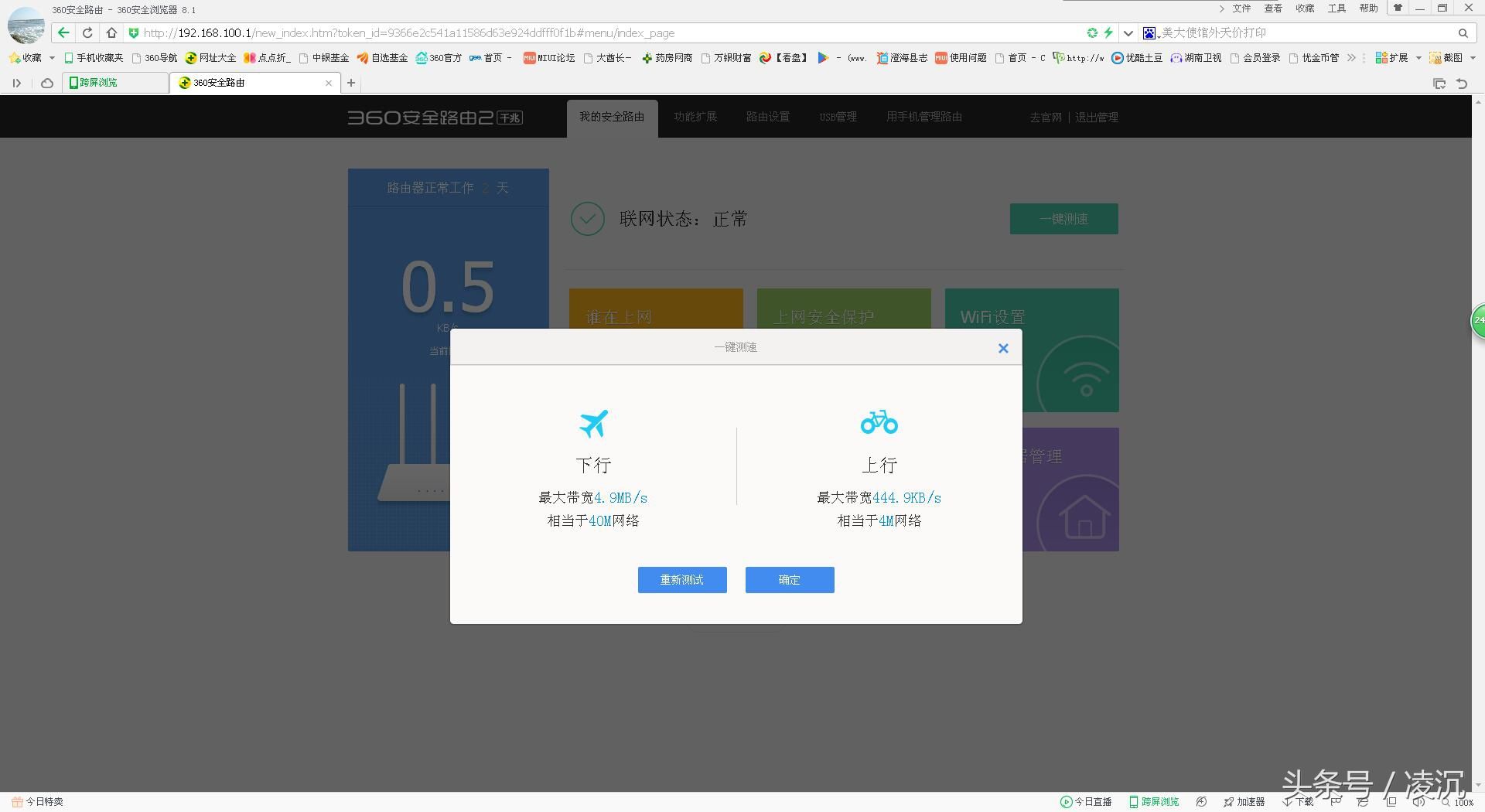
Task: Open the 路由设置 nav tab
Action: coord(768,117)
